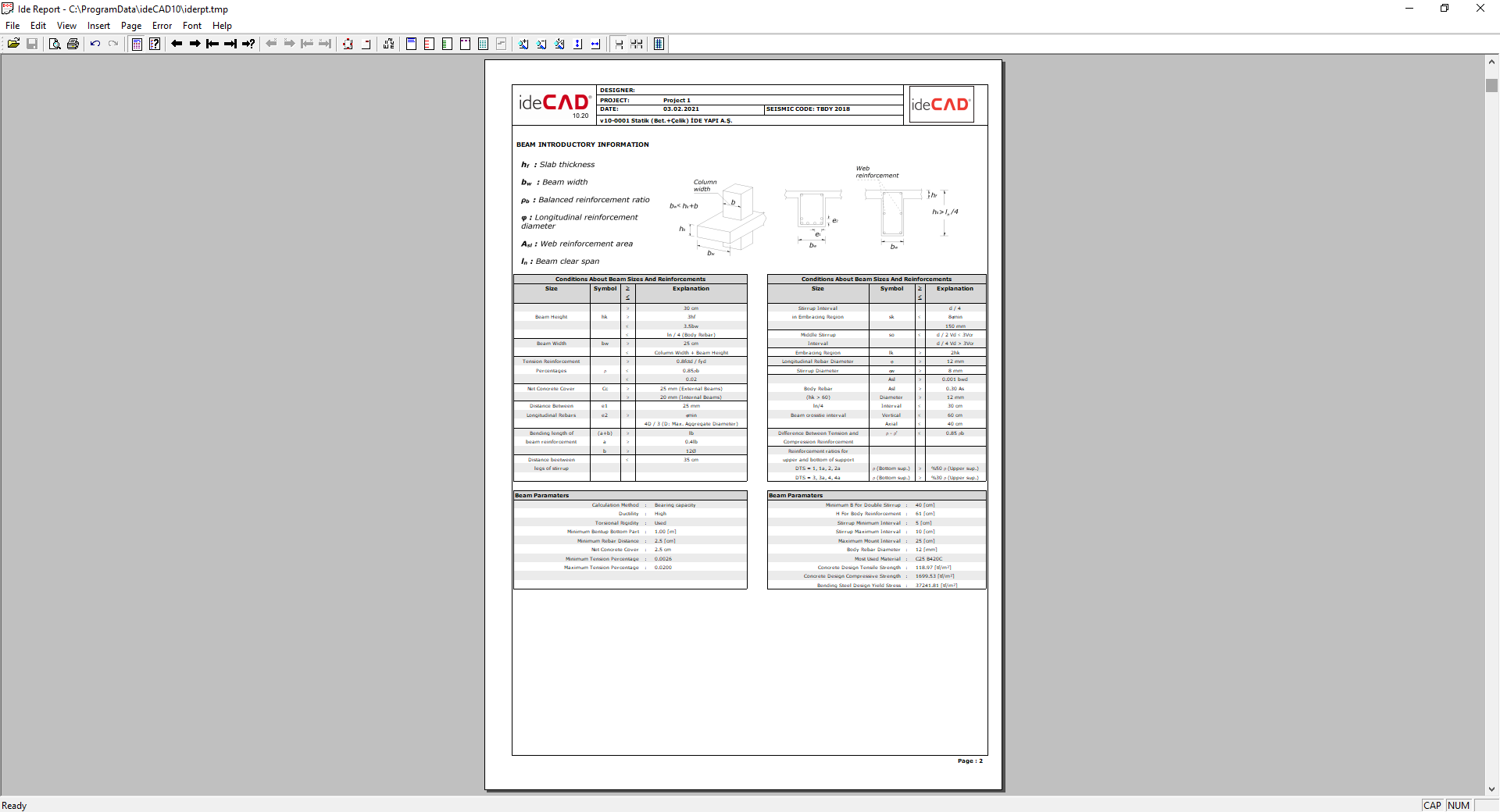Expand the Insert menu
Screen dimensions: 1500x812
[98, 26]
